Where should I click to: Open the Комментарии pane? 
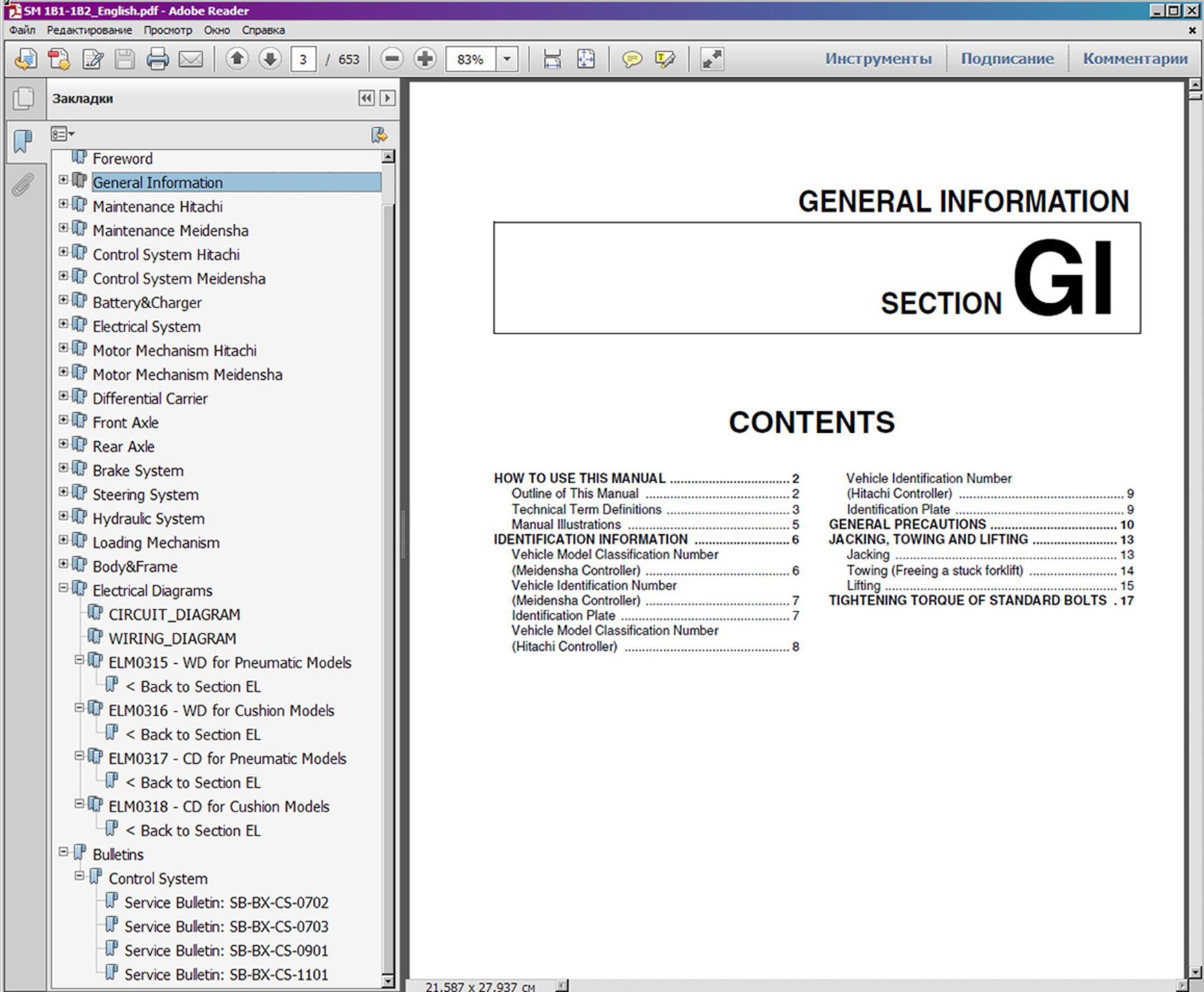[x=1134, y=59]
